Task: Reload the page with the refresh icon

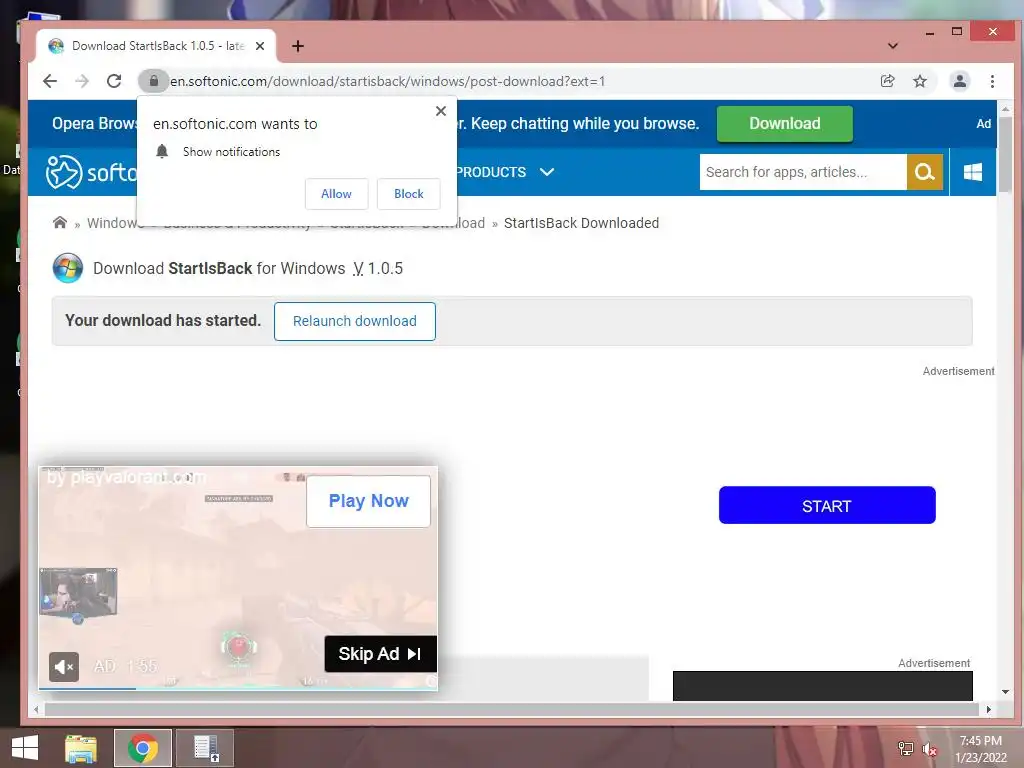Action: pos(114,81)
